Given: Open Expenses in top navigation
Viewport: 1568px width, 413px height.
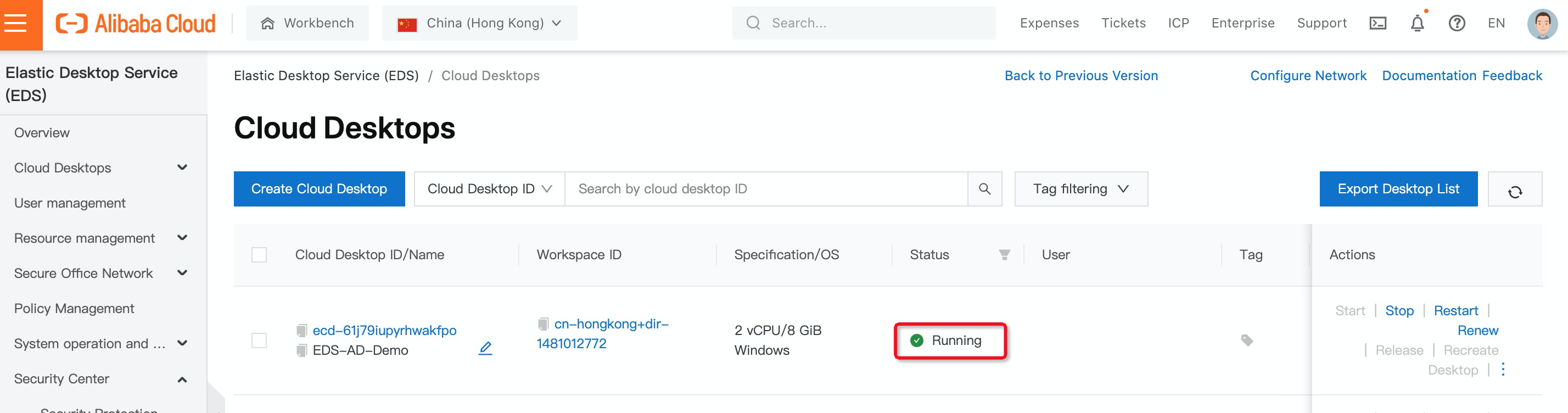Looking at the screenshot, I should pos(1049,23).
